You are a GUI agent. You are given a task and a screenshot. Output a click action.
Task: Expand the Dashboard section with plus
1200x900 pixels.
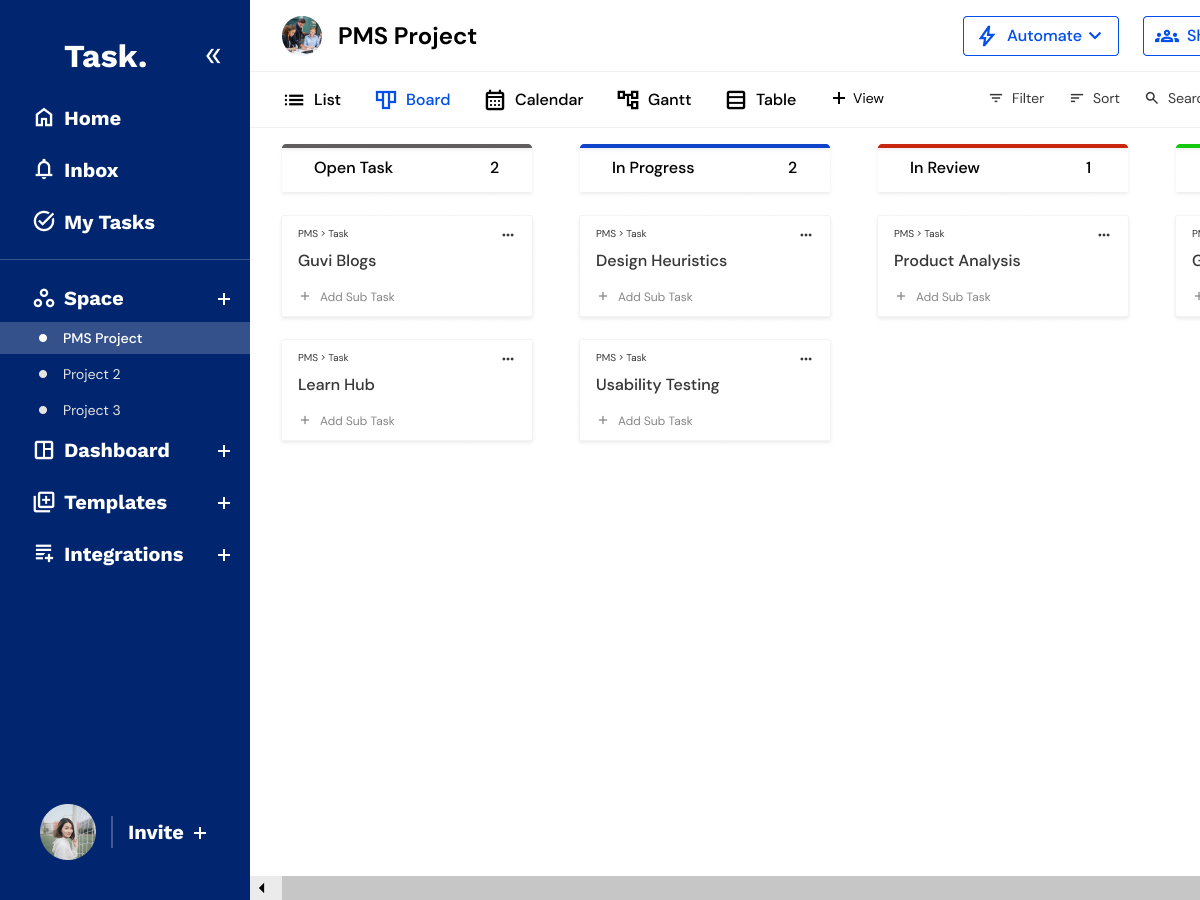tap(223, 451)
